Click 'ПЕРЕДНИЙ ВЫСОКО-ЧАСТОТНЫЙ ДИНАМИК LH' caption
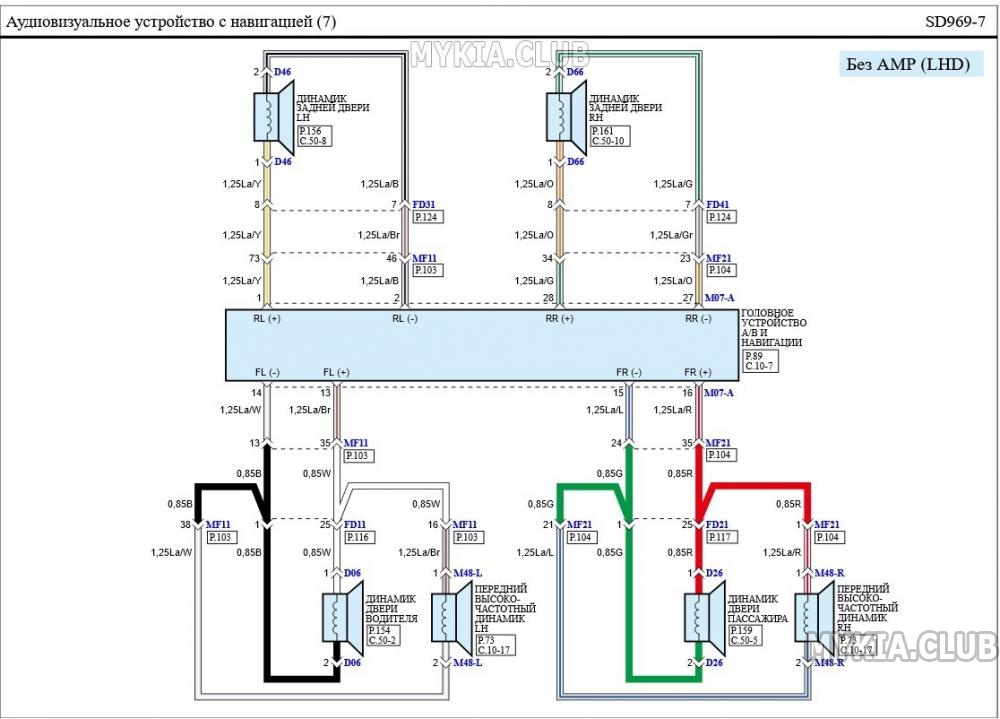This screenshot has width=1000, height=719. tap(505, 609)
